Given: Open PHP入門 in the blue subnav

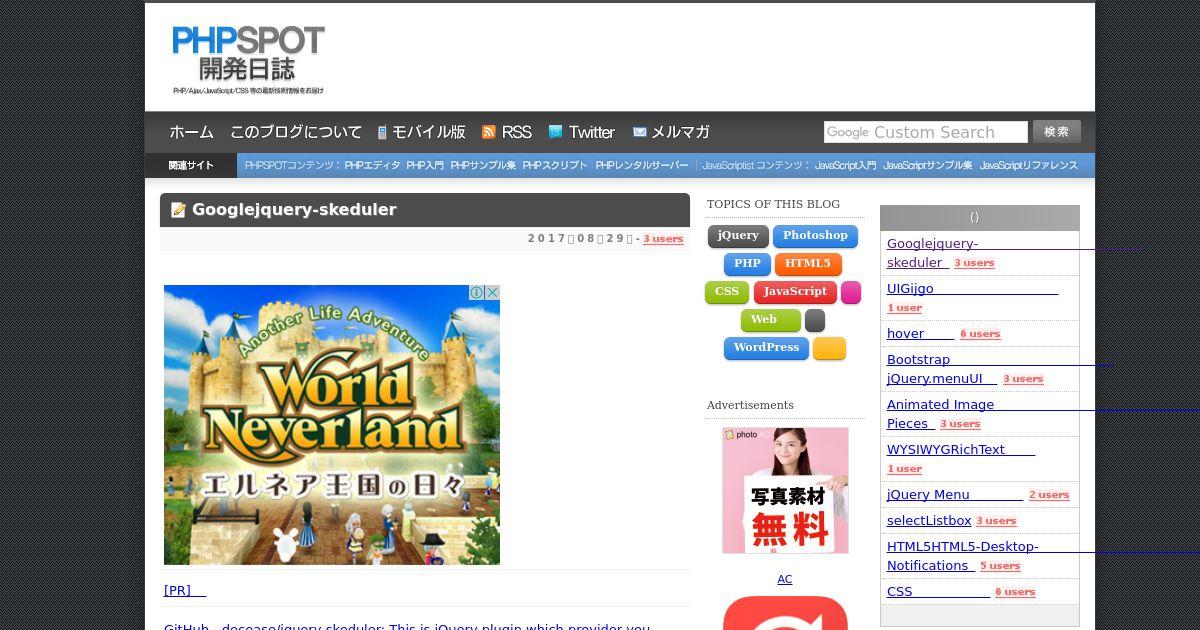Looking at the screenshot, I should pyautogui.click(x=425, y=166).
